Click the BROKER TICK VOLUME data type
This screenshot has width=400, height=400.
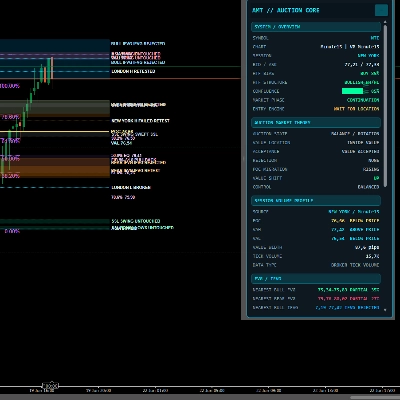pos(355,265)
